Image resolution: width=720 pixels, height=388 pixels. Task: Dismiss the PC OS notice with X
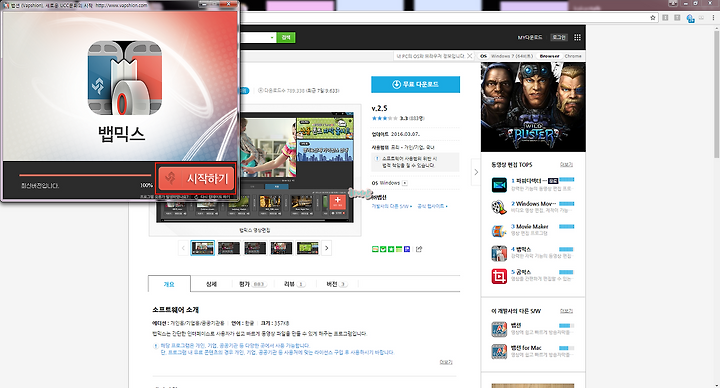(x=469, y=56)
